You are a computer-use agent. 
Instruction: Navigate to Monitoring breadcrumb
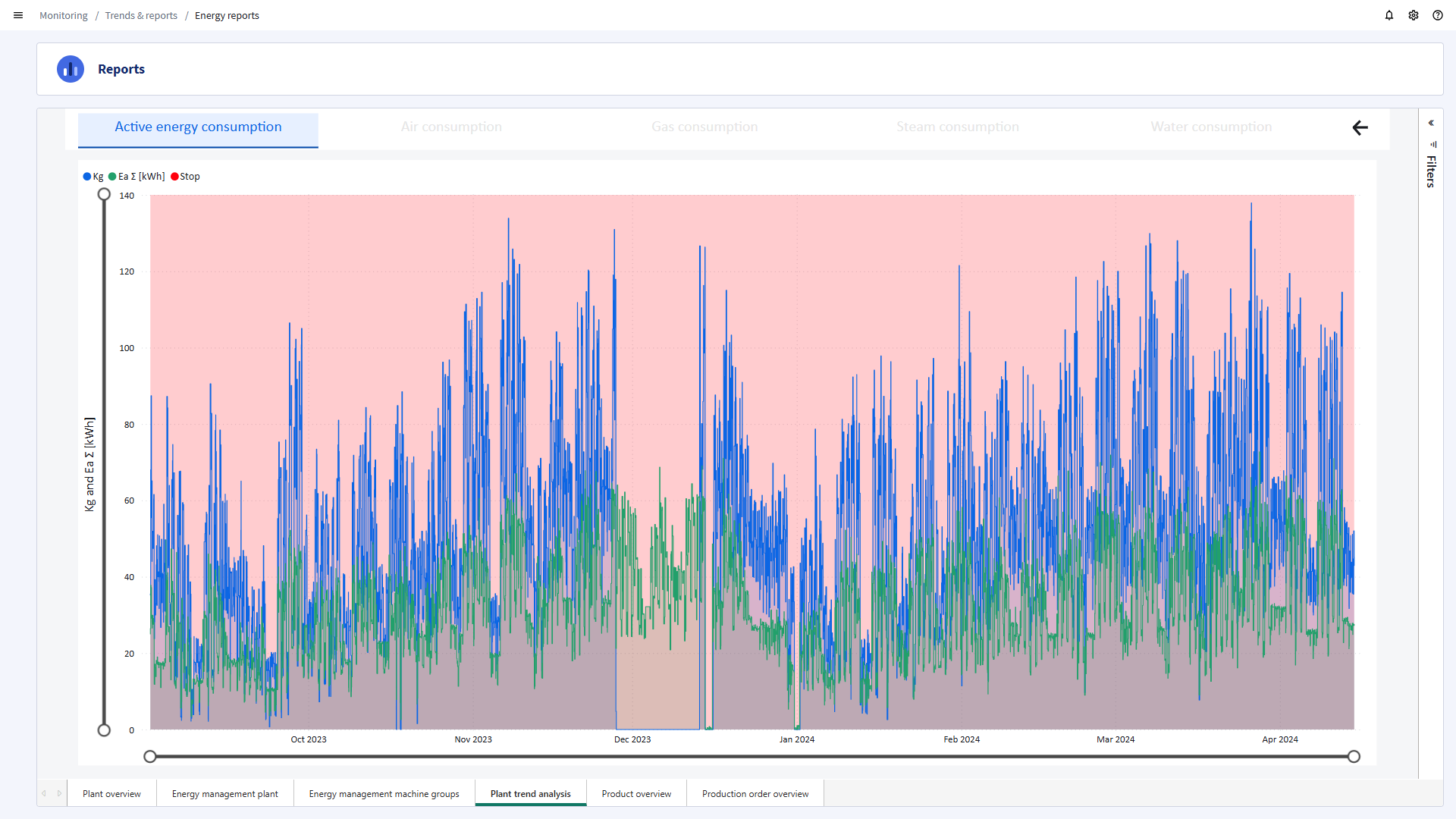click(63, 15)
